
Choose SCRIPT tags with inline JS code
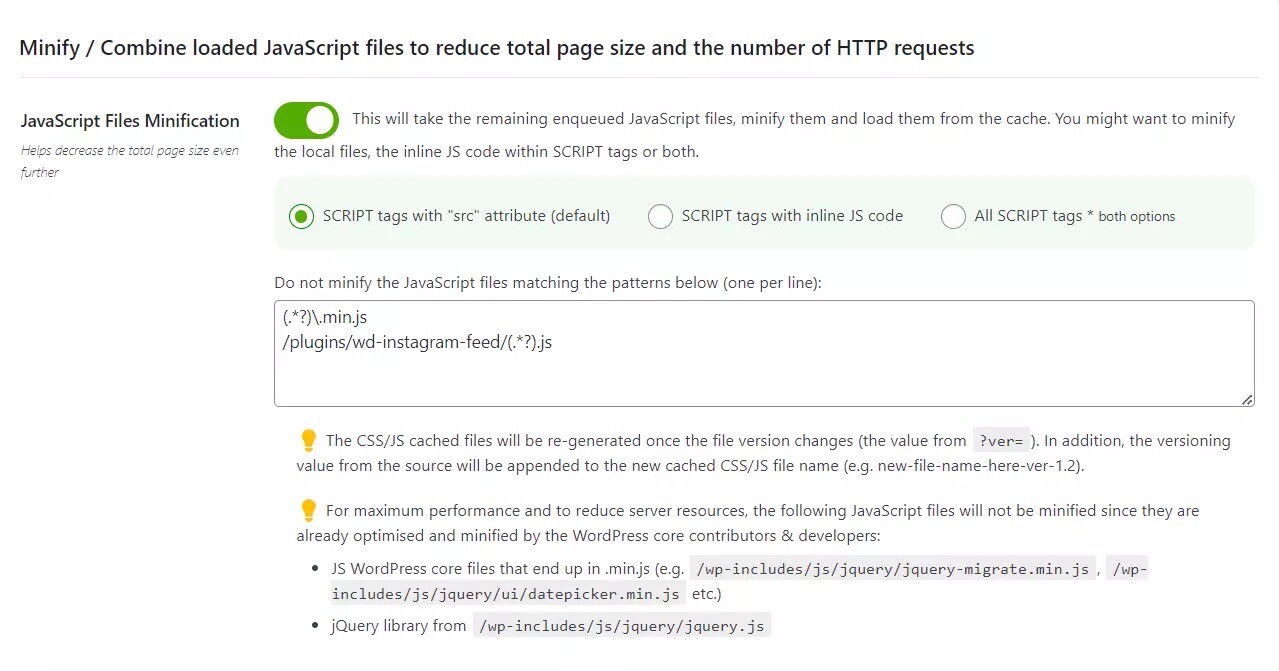(660, 216)
